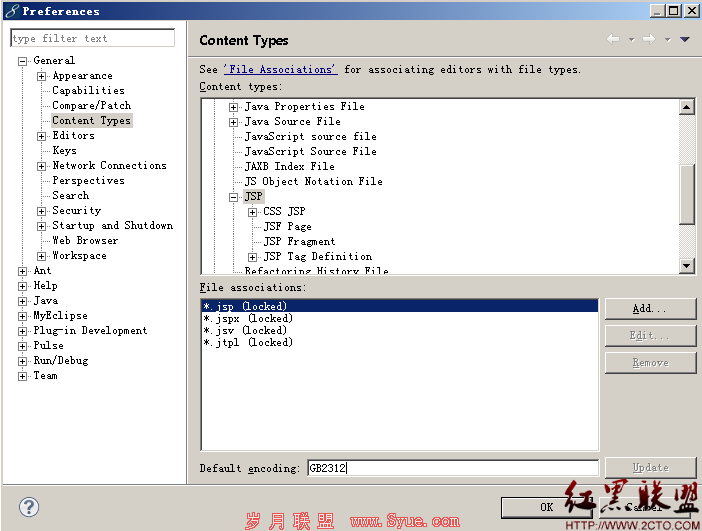
Task: Expand the Java Source File node
Action: 233,122
